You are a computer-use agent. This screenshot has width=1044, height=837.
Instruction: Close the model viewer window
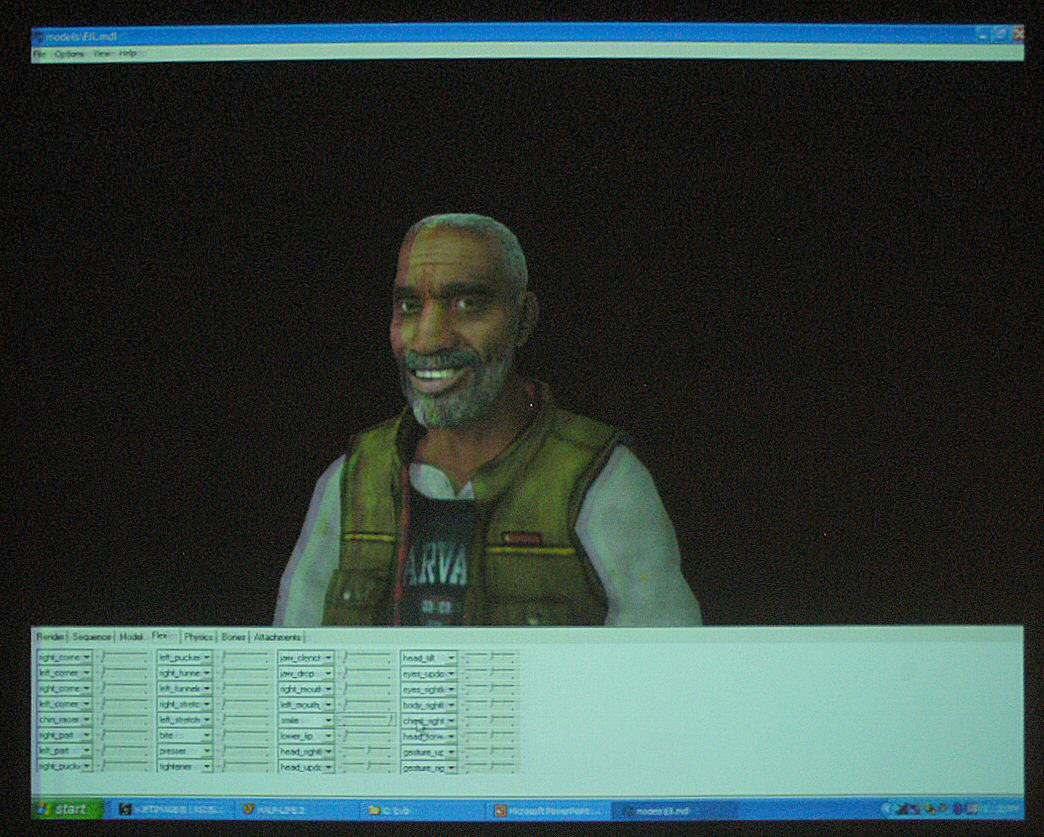pyautogui.click(x=1017, y=33)
